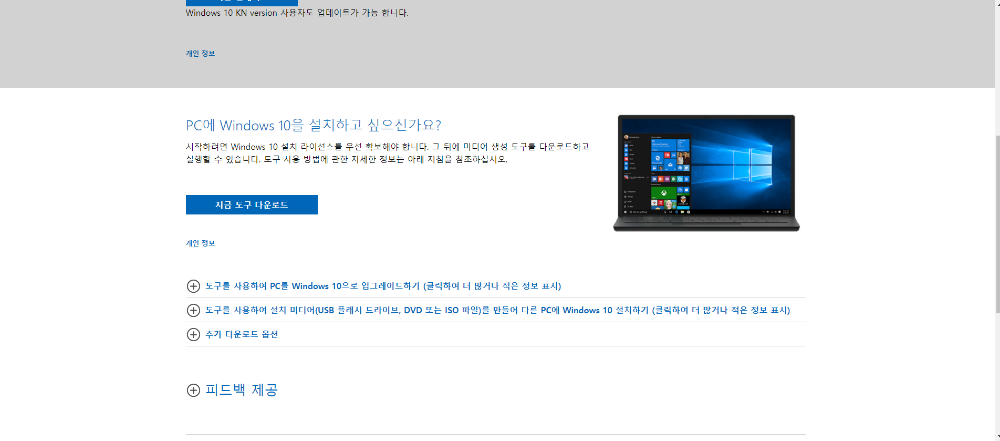
Task: Expand the installation media section plus icon
Action: click(x=193, y=310)
